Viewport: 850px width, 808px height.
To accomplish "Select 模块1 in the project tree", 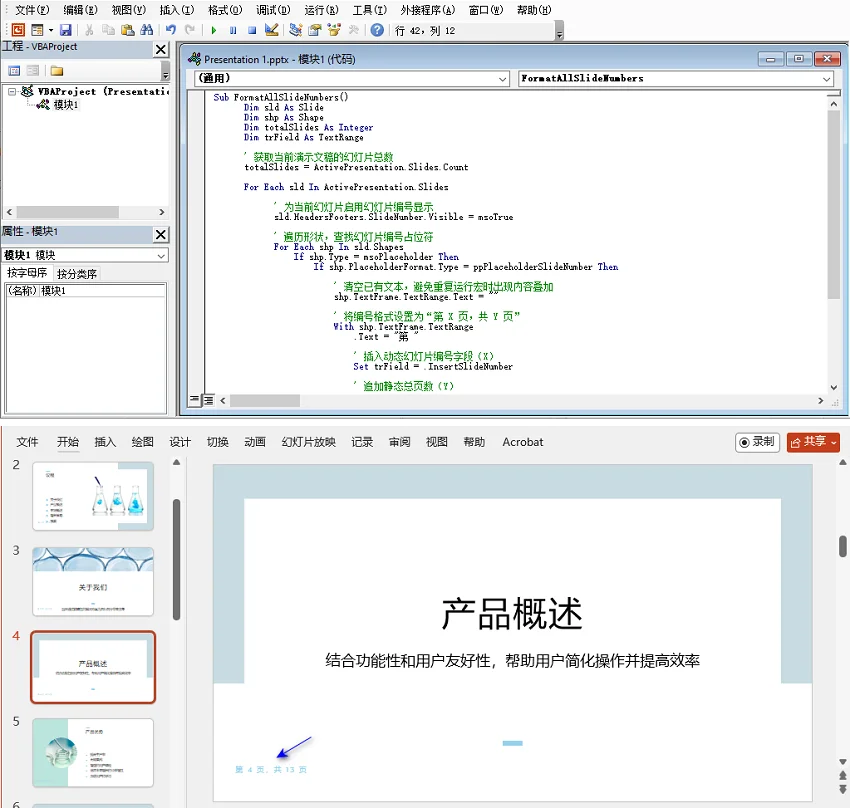I will tap(66, 105).
